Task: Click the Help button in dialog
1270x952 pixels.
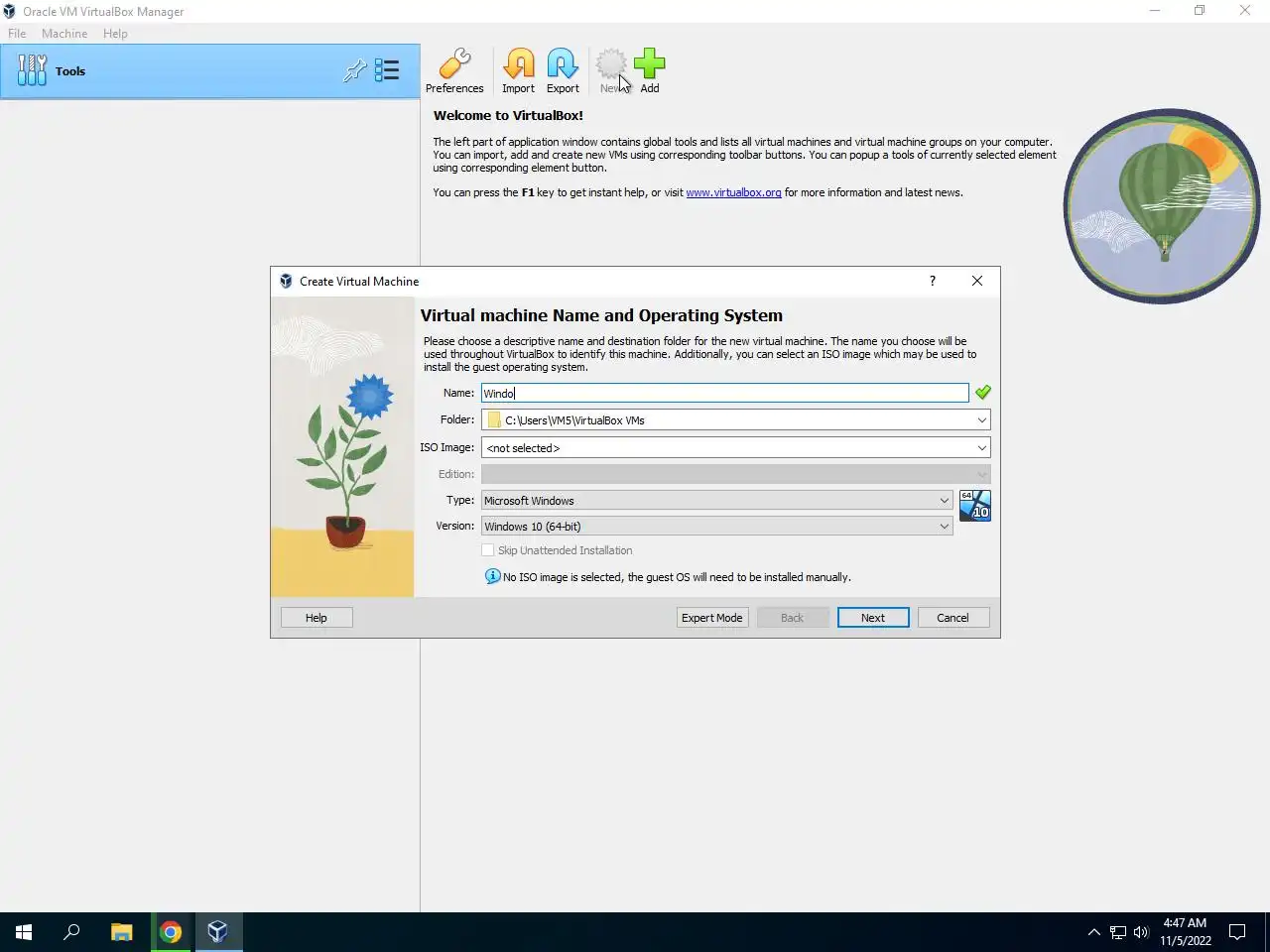Action: pyautogui.click(x=317, y=618)
